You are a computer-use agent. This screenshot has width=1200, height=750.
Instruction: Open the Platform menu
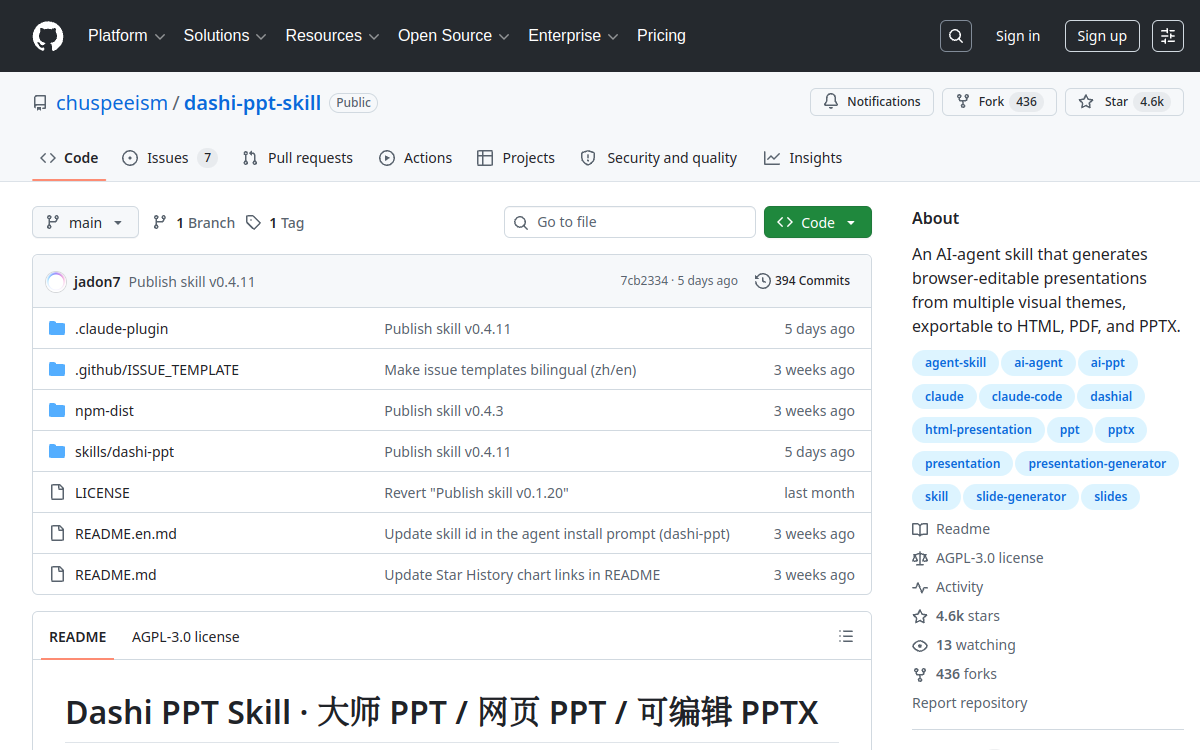(x=126, y=36)
